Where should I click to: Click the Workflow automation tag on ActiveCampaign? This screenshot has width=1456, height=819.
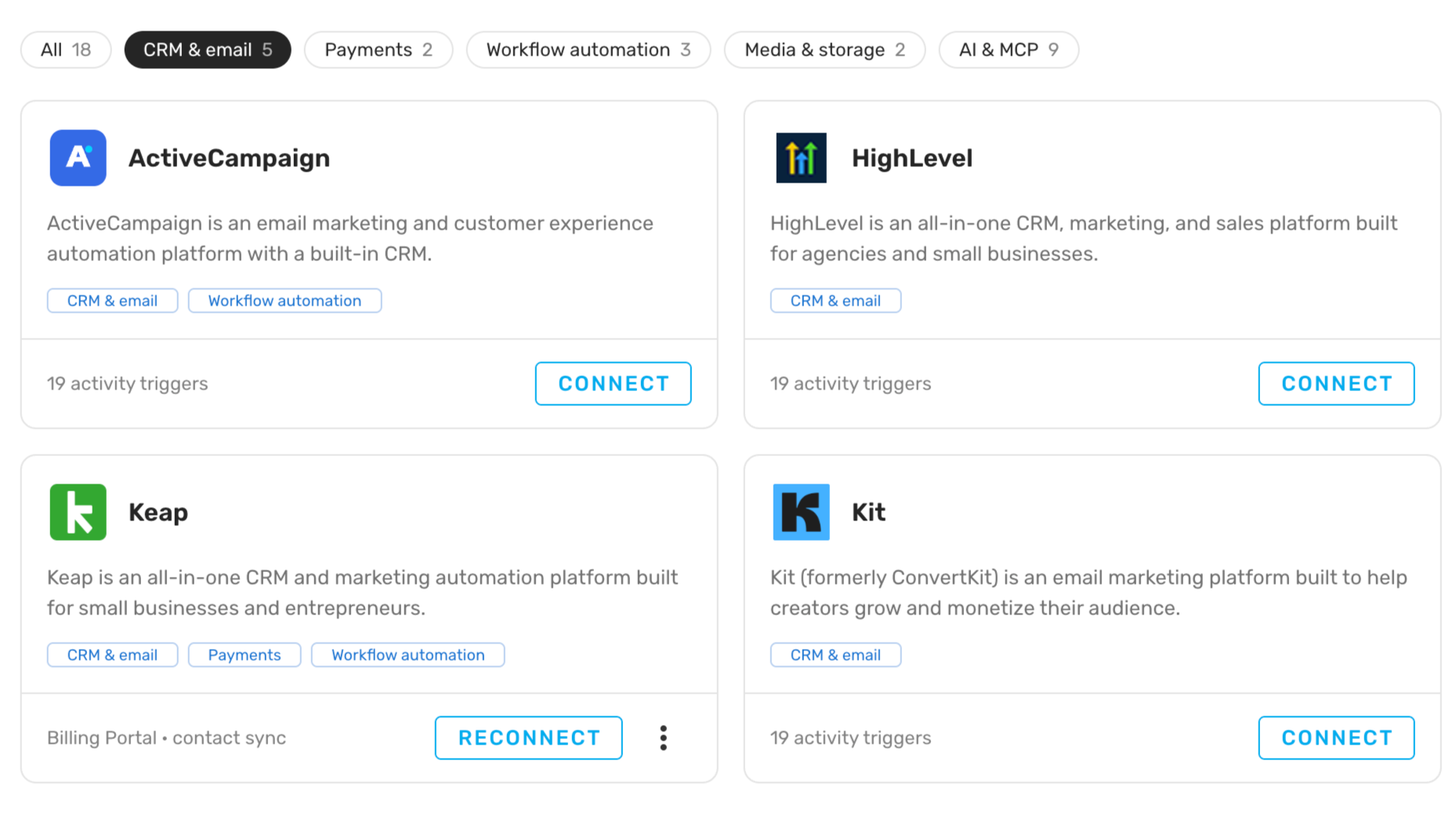[x=284, y=301]
